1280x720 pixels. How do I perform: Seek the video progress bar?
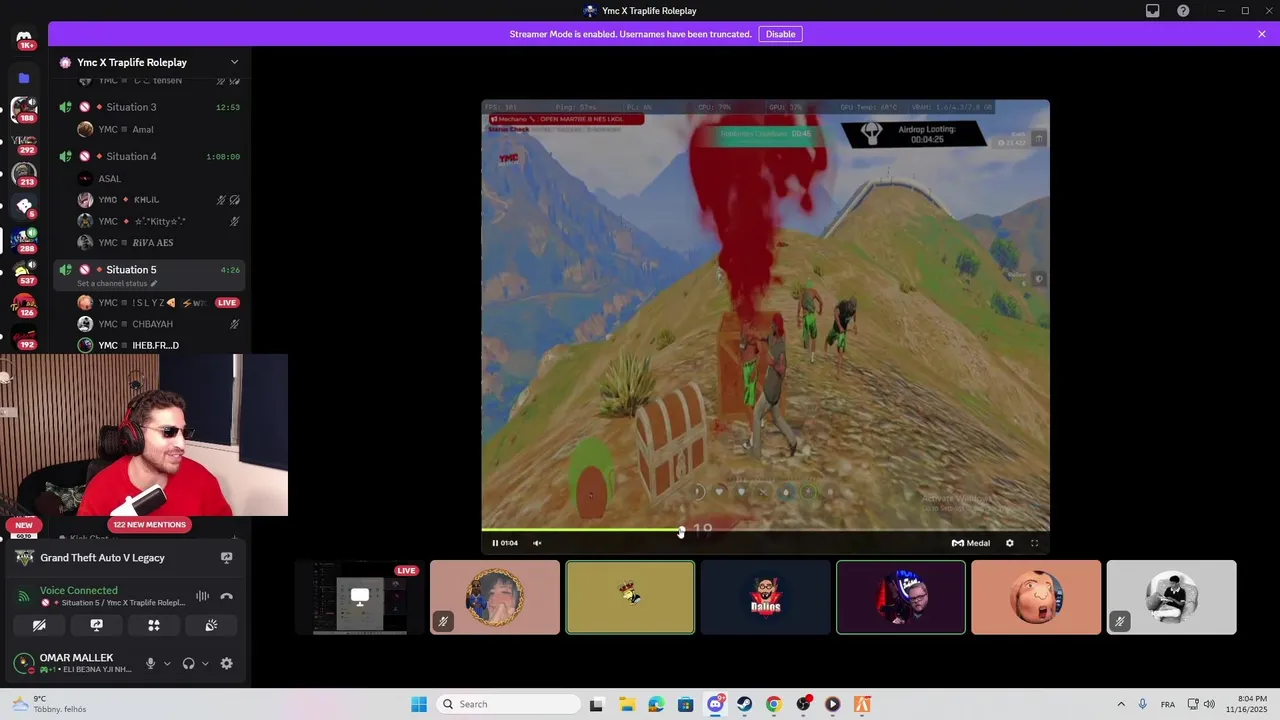click(x=765, y=530)
